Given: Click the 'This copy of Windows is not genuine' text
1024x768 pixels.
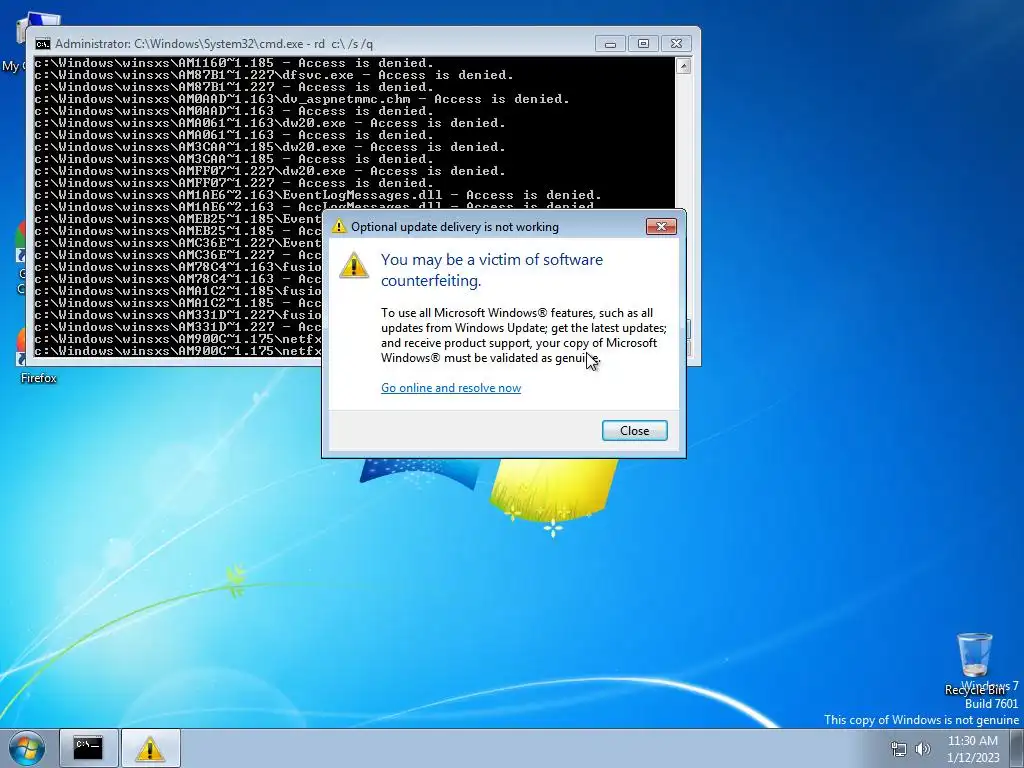Looking at the screenshot, I should (x=921, y=720).
